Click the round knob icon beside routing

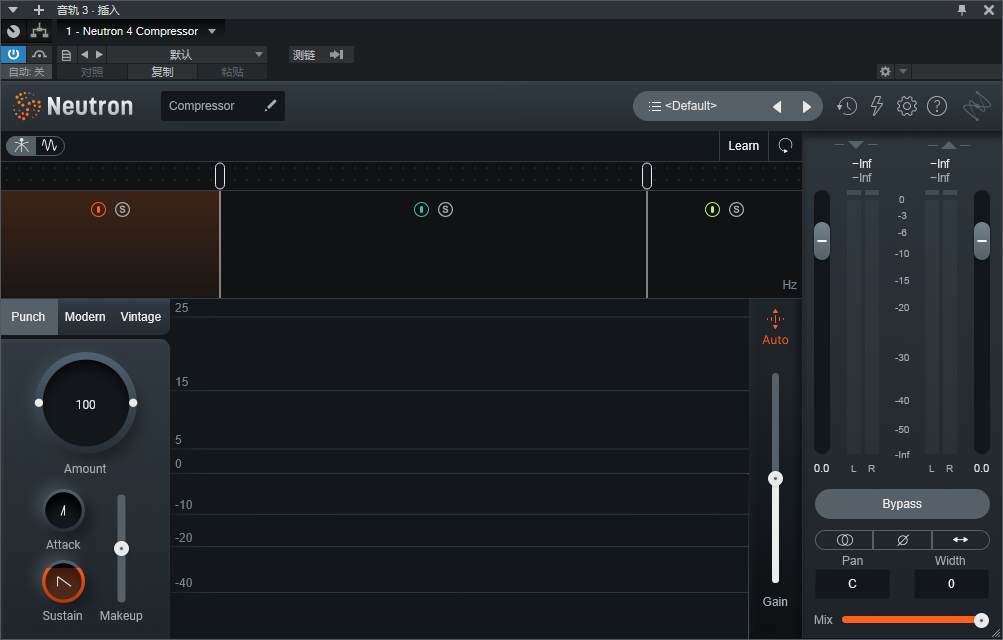coord(13,31)
